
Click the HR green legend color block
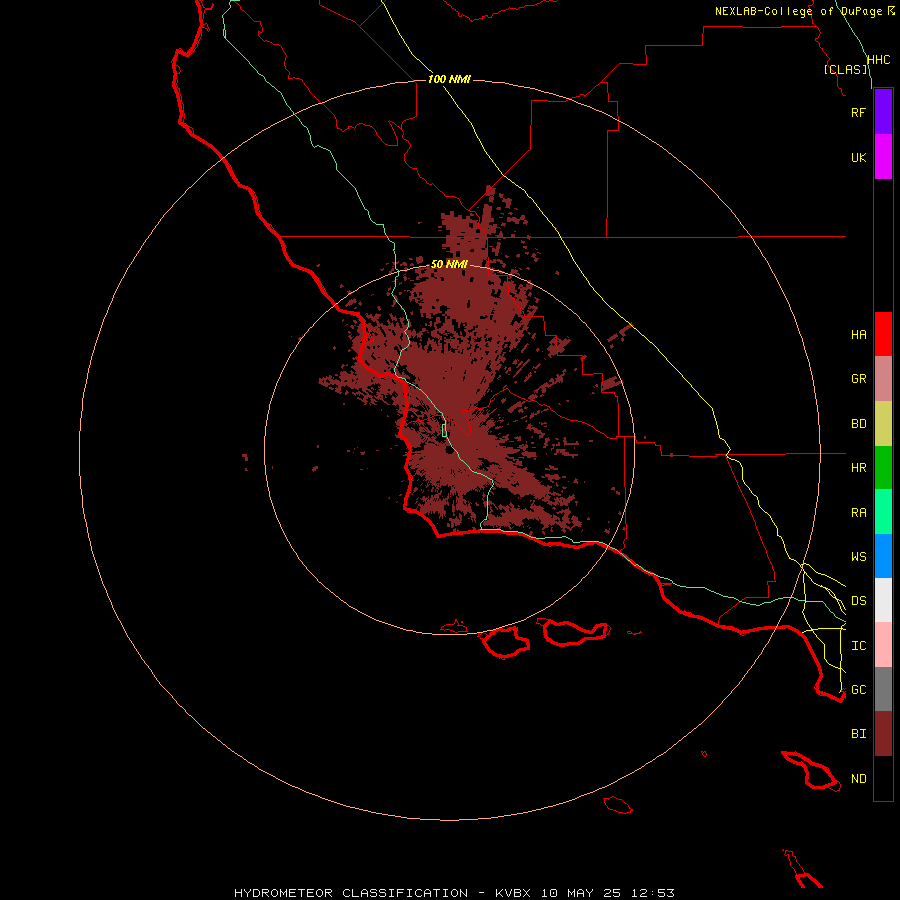[883, 468]
